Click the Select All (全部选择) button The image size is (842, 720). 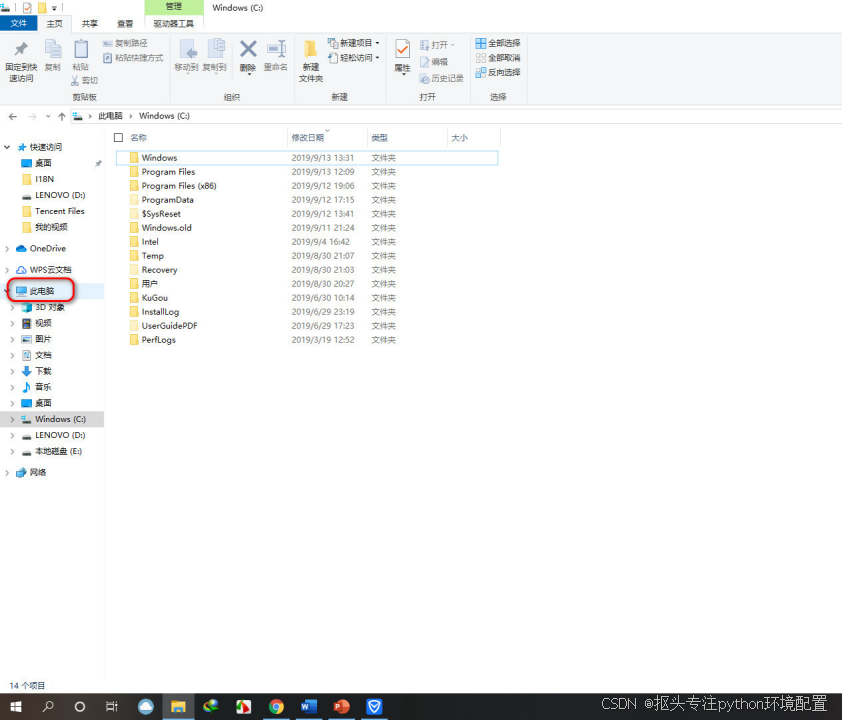[498, 43]
